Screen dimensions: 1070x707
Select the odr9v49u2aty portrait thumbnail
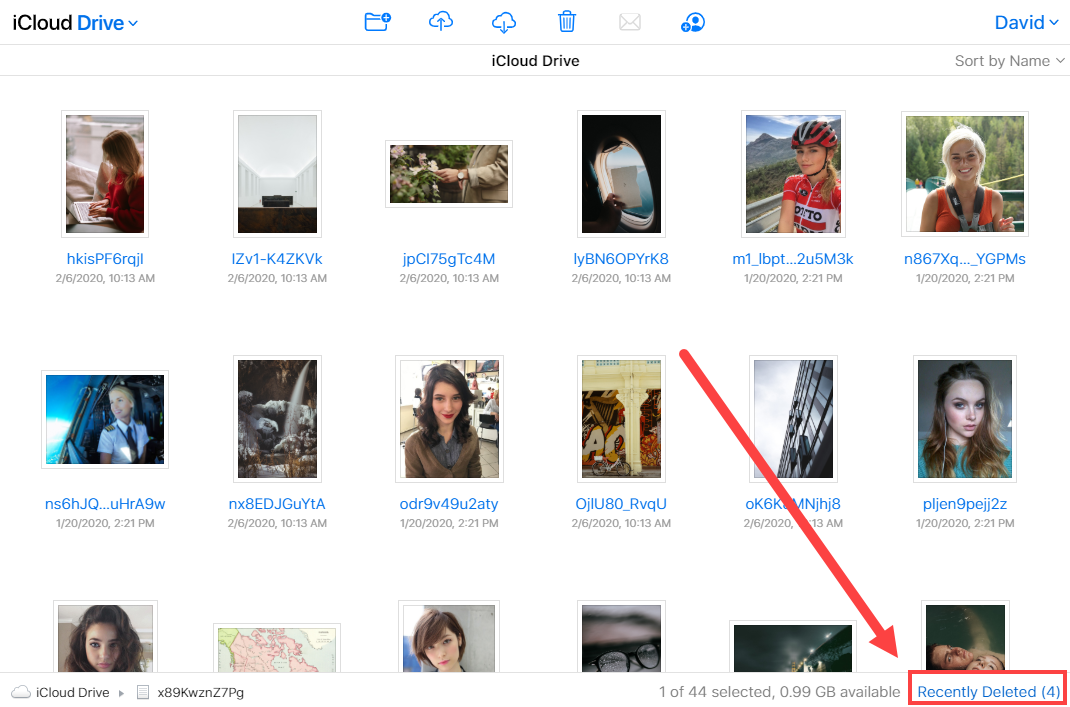click(449, 419)
